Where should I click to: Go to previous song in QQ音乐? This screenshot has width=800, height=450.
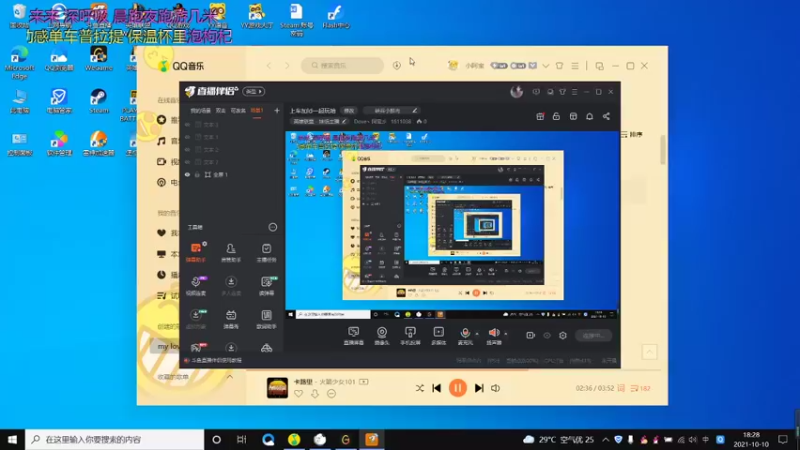point(437,388)
